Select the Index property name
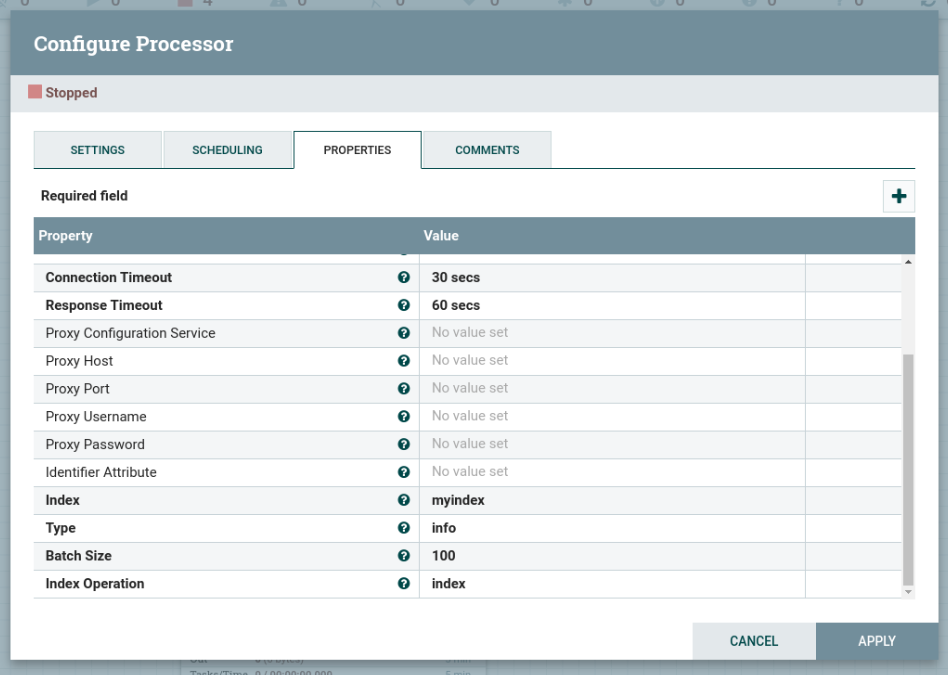Viewport: 948px width, 675px height. click(62, 500)
